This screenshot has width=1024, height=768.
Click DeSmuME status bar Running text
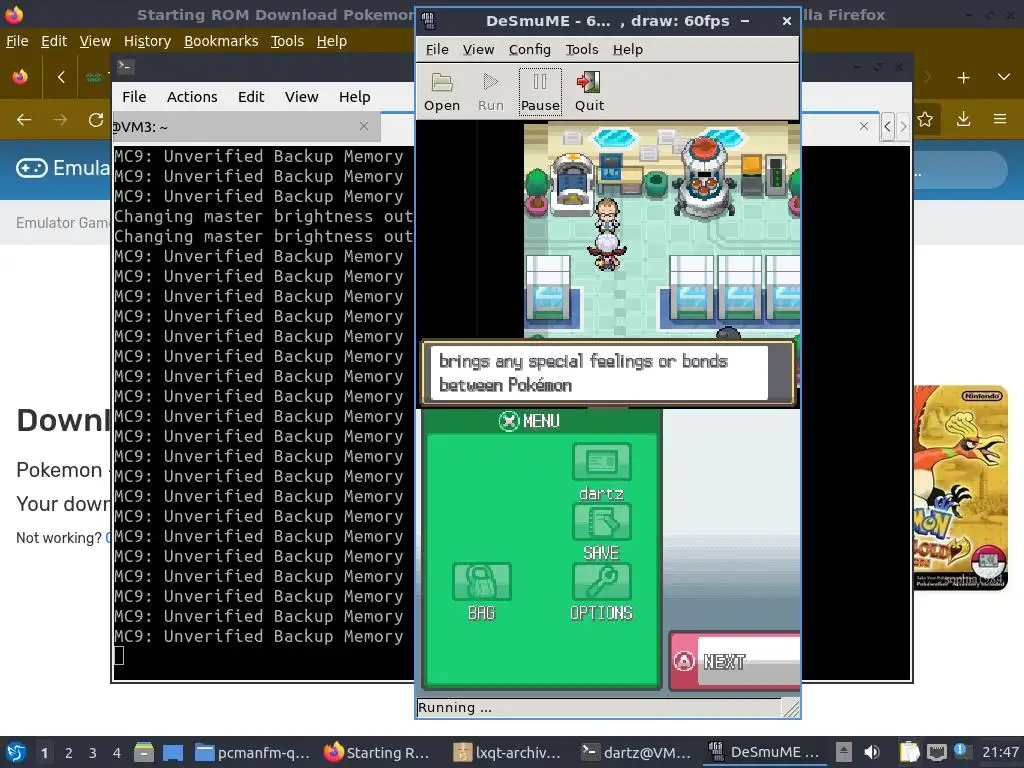455,707
